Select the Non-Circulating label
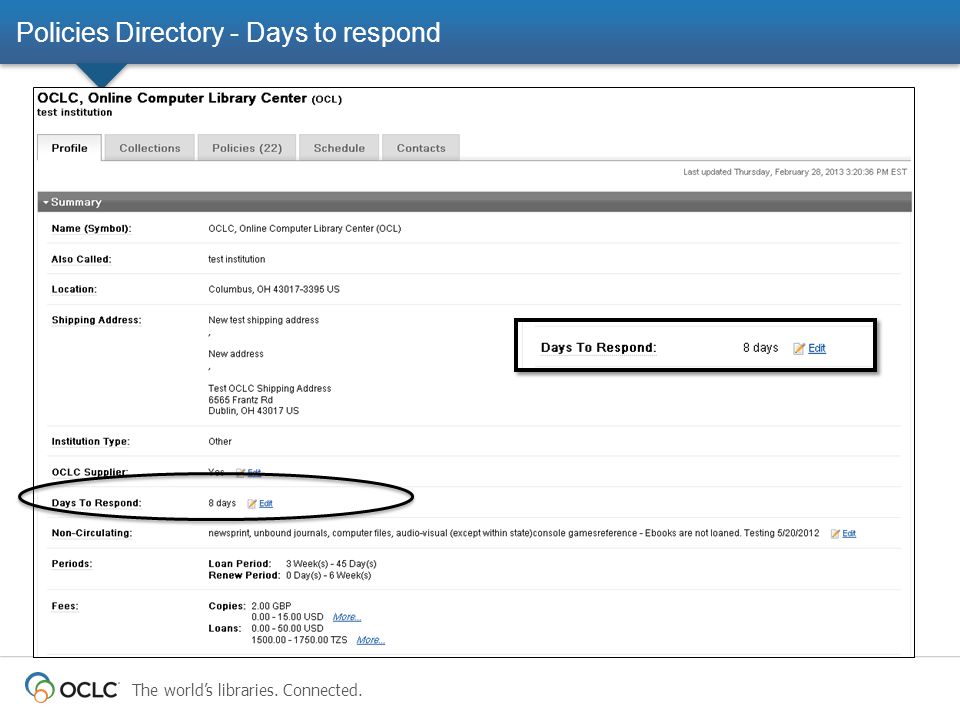This screenshot has height=720, width=960. pyautogui.click(x=92, y=533)
